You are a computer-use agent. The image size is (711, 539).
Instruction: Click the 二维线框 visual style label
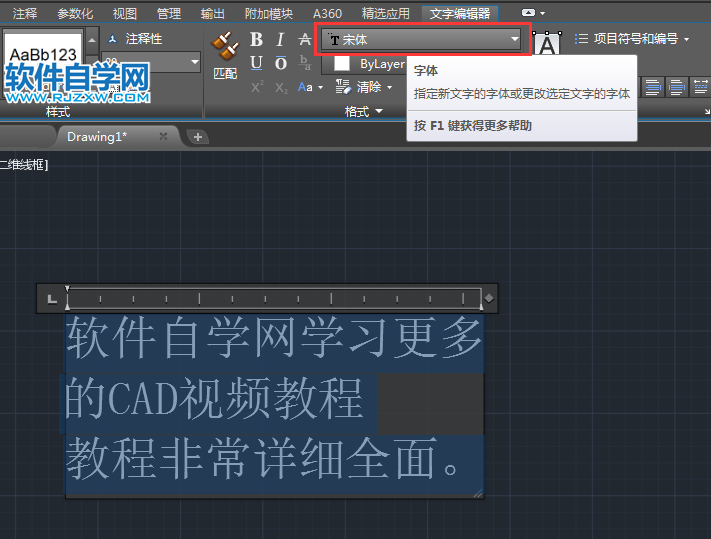[24, 165]
